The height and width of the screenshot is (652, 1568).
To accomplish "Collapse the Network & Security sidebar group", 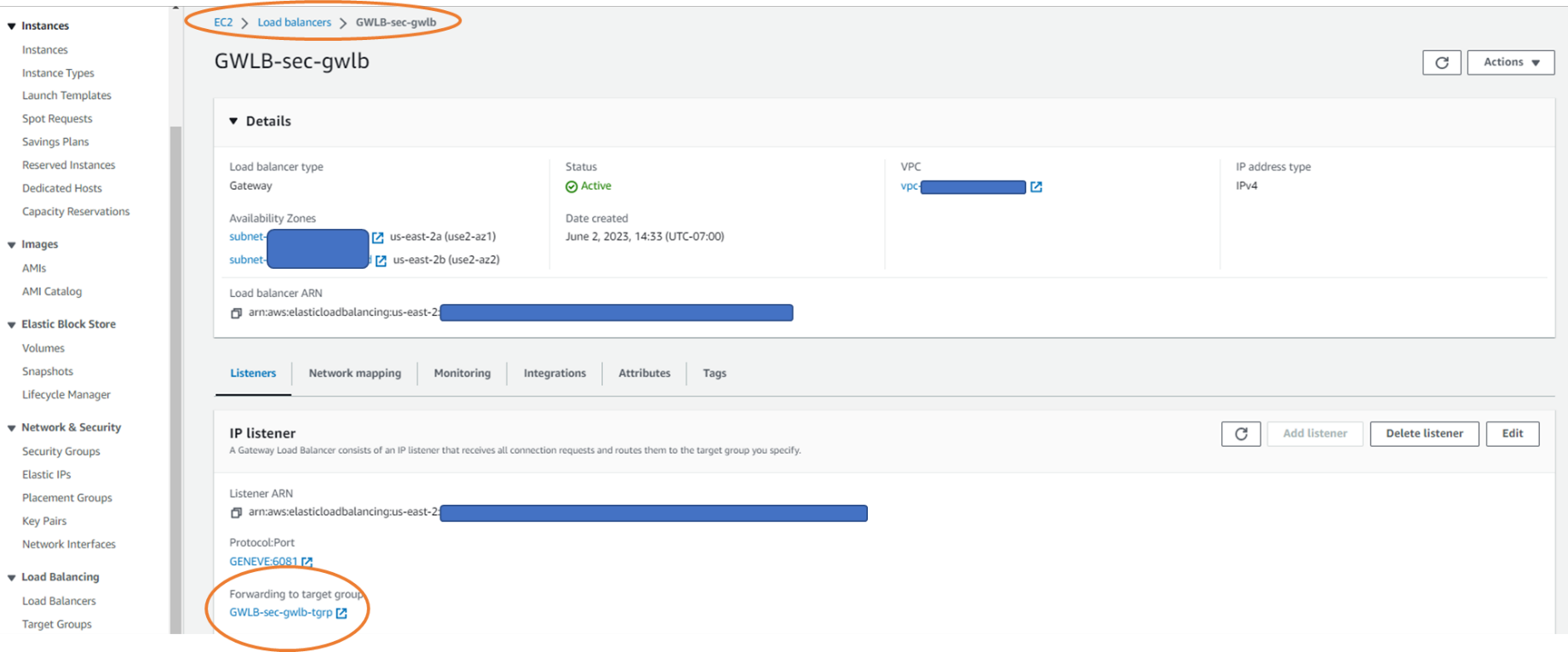I will coord(12,428).
